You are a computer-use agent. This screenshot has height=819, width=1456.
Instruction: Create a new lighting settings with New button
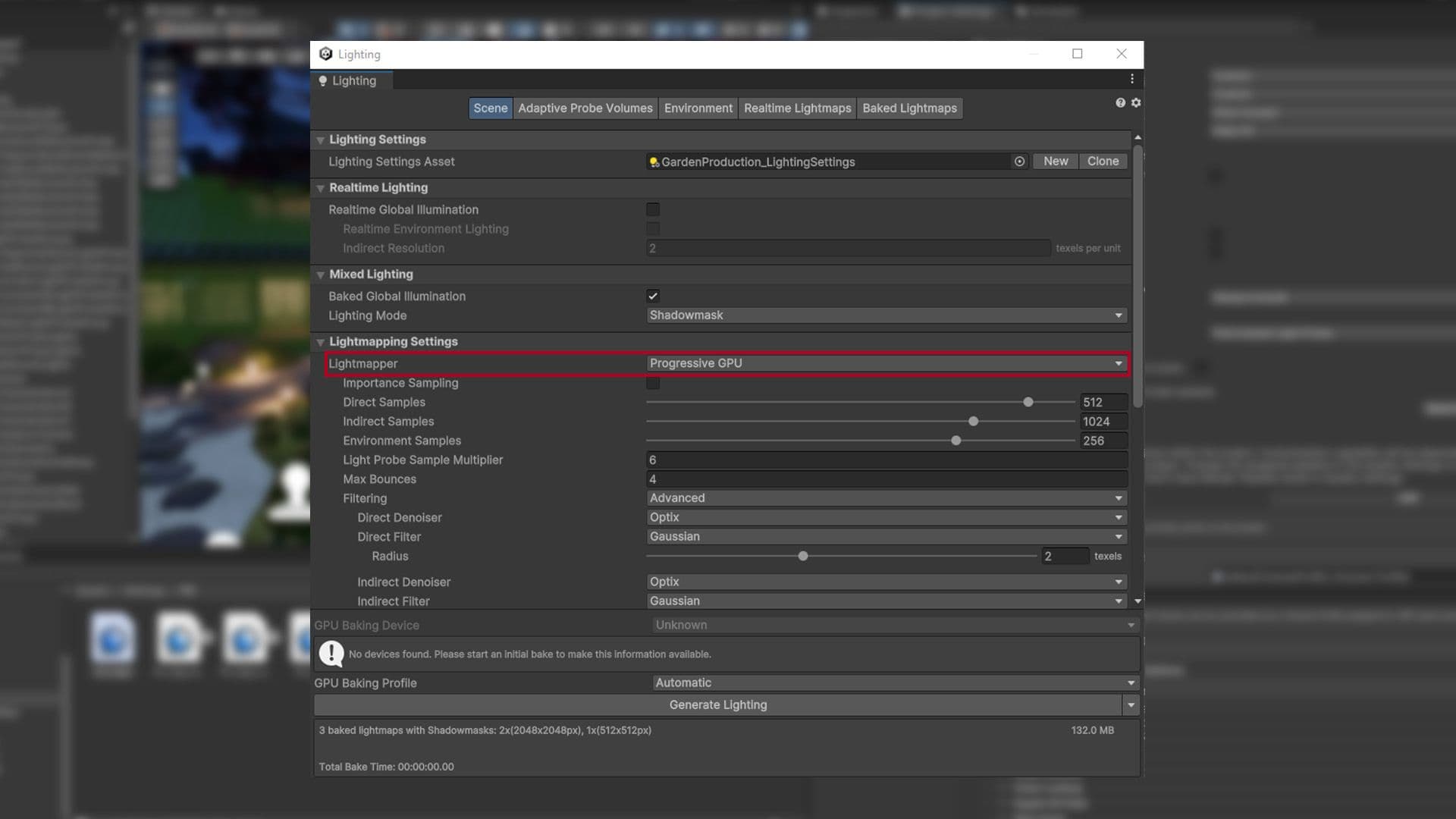(1054, 161)
